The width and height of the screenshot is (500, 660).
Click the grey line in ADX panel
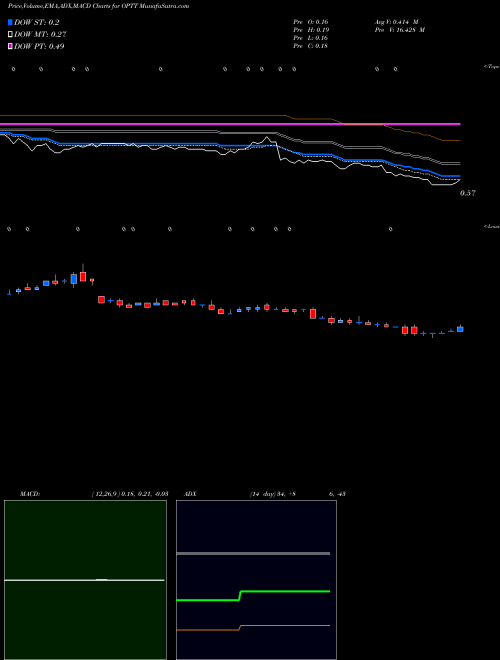coord(253,553)
